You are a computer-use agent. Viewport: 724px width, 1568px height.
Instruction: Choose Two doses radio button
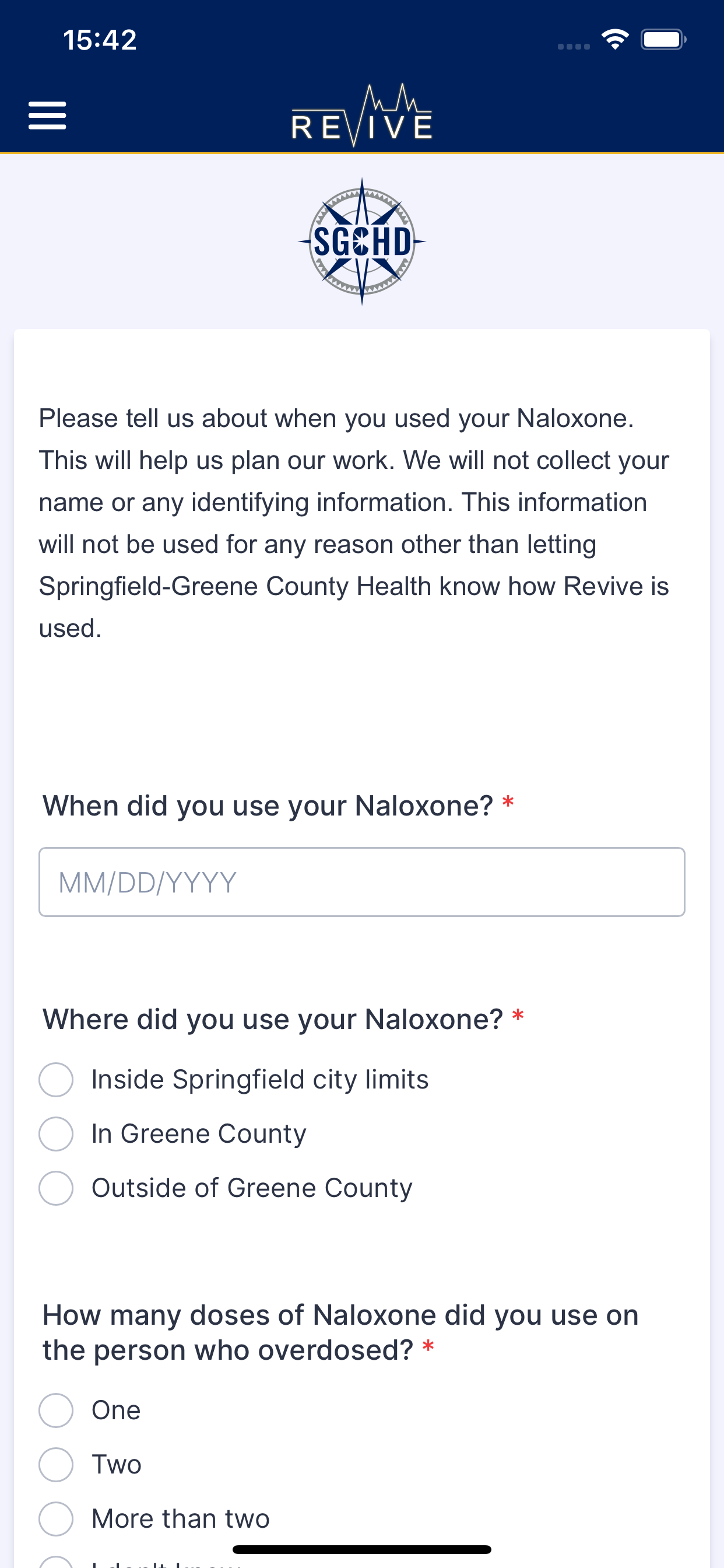(x=56, y=1465)
